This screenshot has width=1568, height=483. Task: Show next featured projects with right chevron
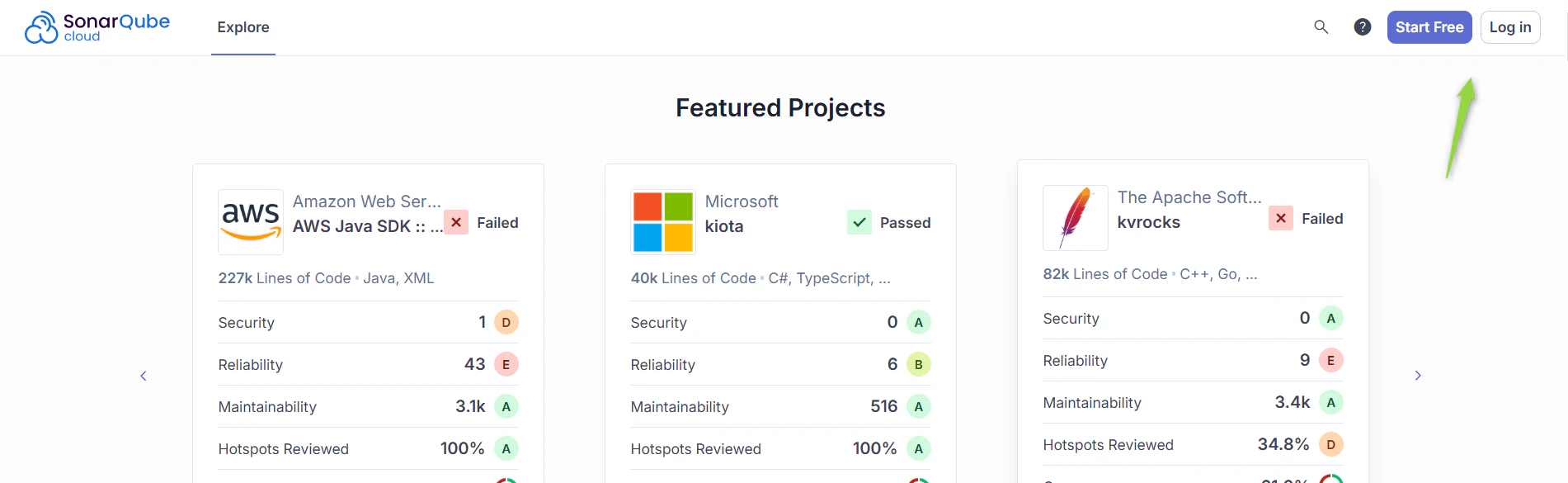1418,376
